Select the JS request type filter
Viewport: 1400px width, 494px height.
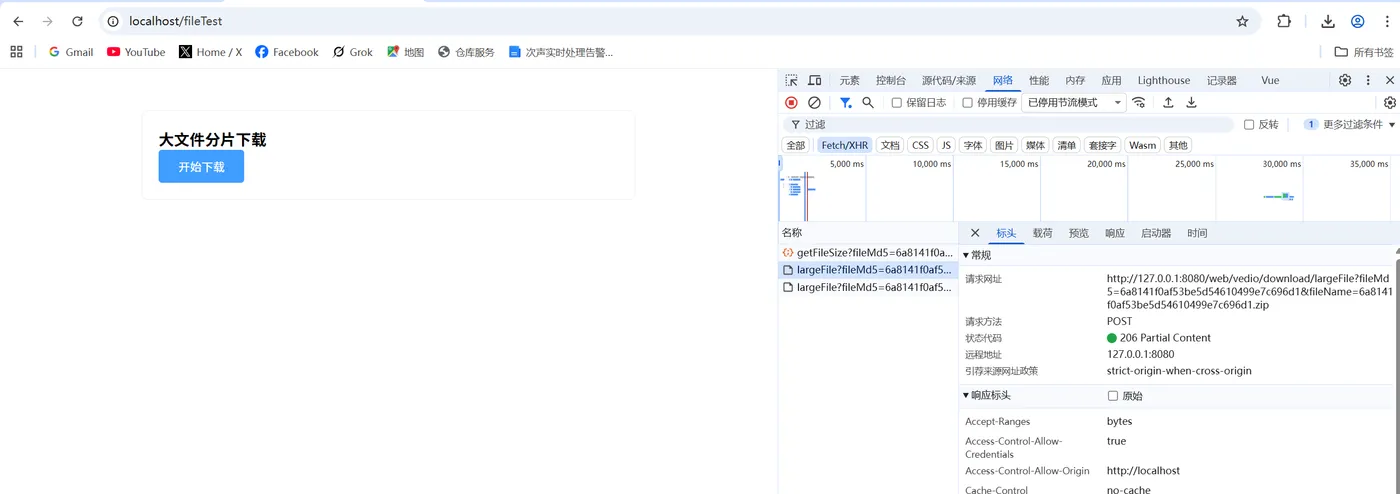click(x=946, y=145)
